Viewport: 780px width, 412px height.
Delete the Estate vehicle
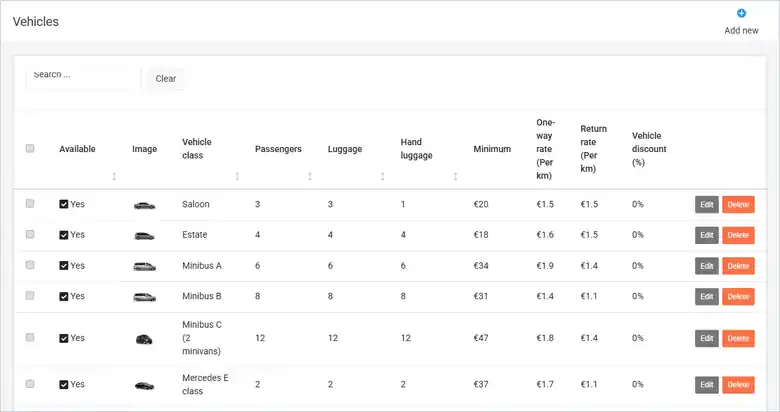pyautogui.click(x=738, y=235)
